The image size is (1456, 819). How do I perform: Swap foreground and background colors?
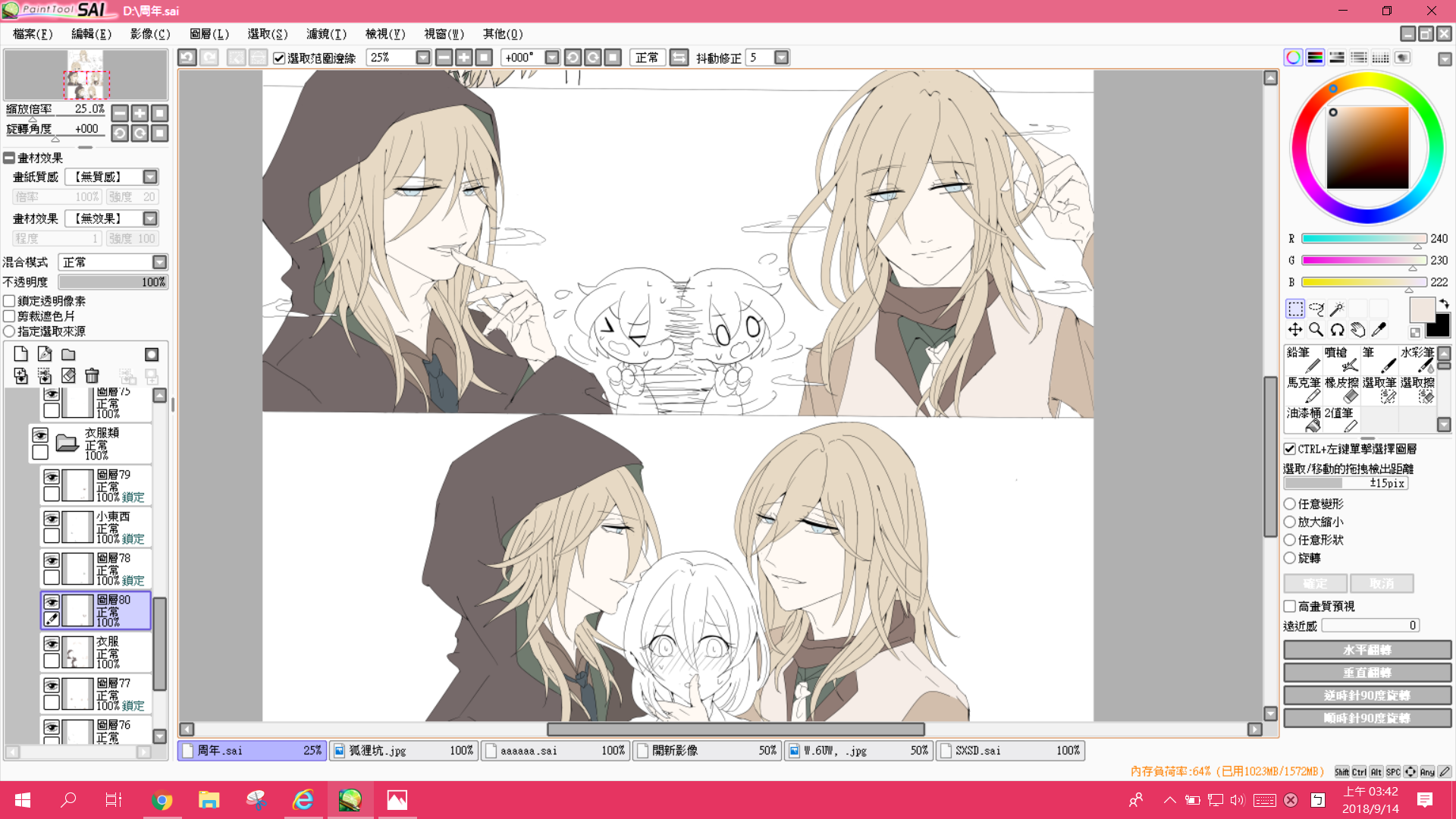pyautogui.click(x=1444, y=303)
